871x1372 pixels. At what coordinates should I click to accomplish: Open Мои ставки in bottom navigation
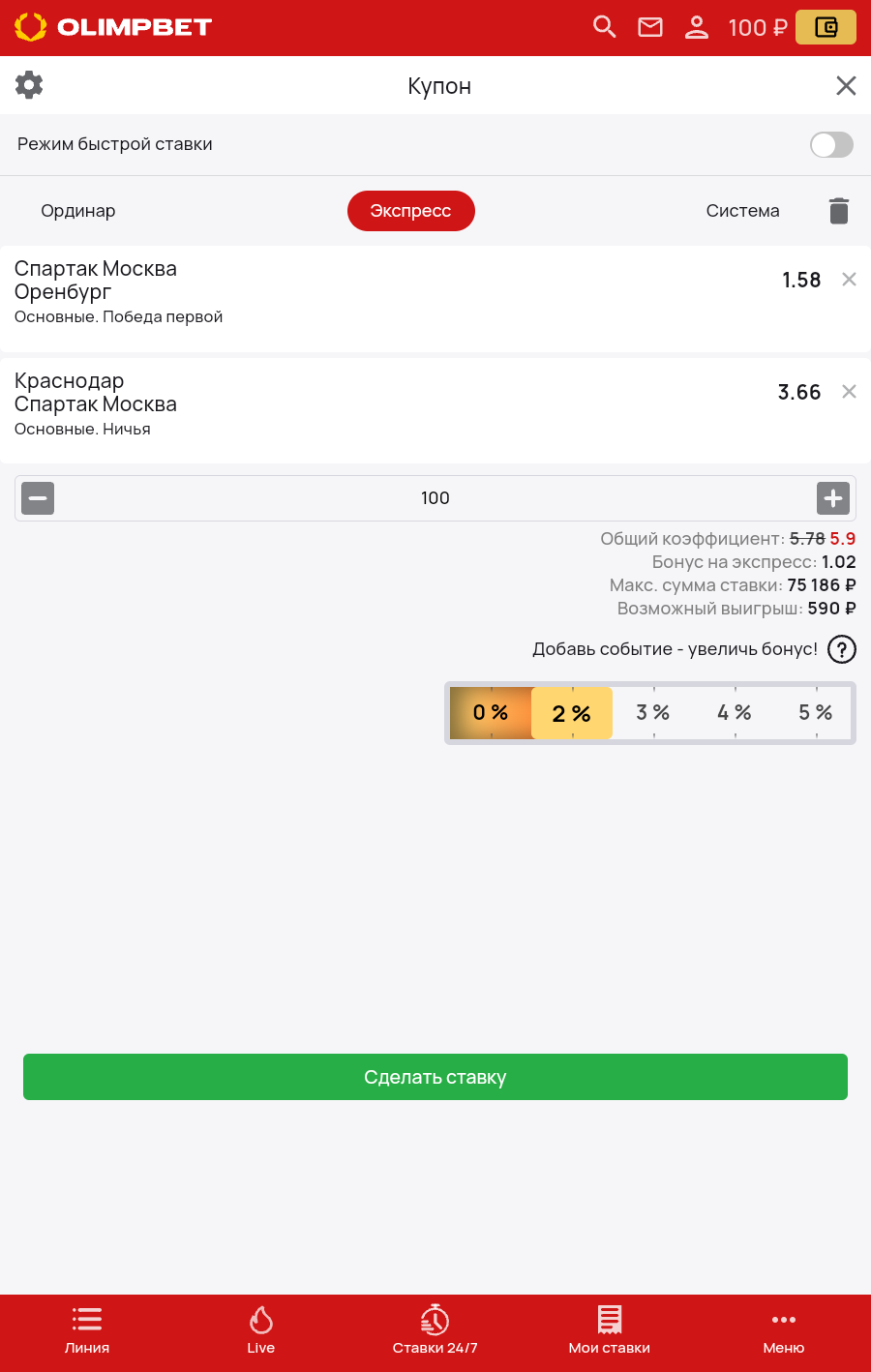click(x=610, y=1330)
